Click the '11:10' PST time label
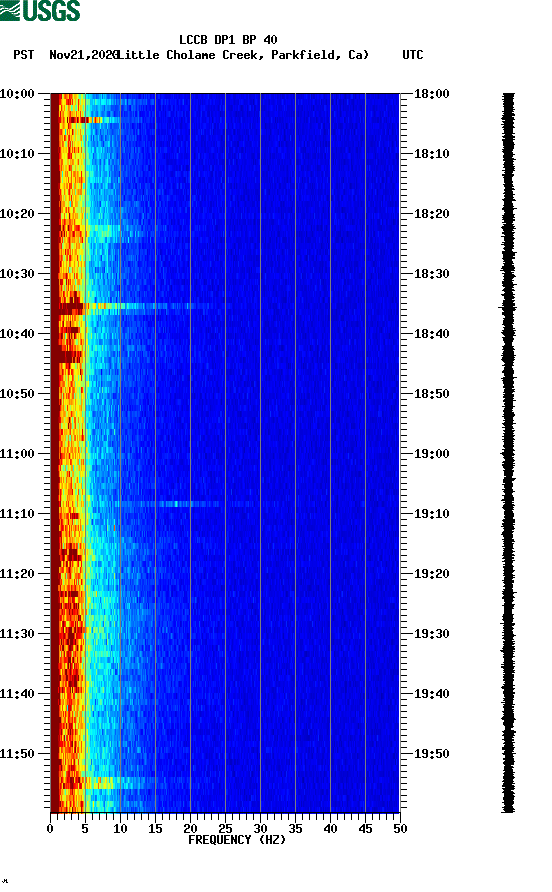The height and width of the screenshot is (892, 552). 17,514
